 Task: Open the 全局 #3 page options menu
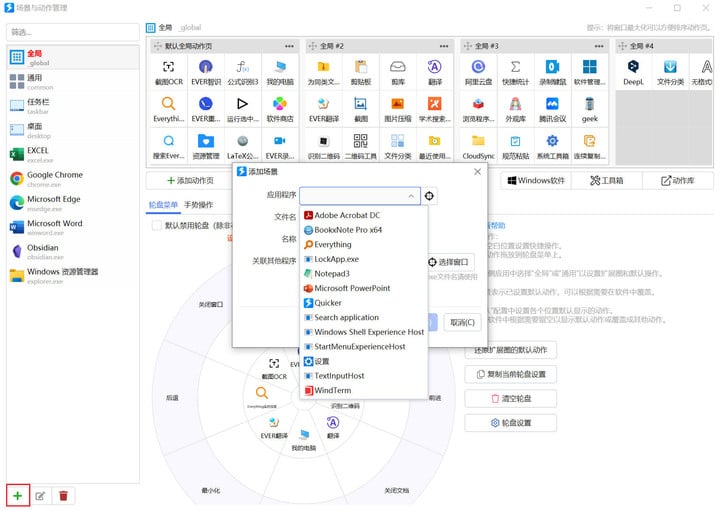(599, 46)
